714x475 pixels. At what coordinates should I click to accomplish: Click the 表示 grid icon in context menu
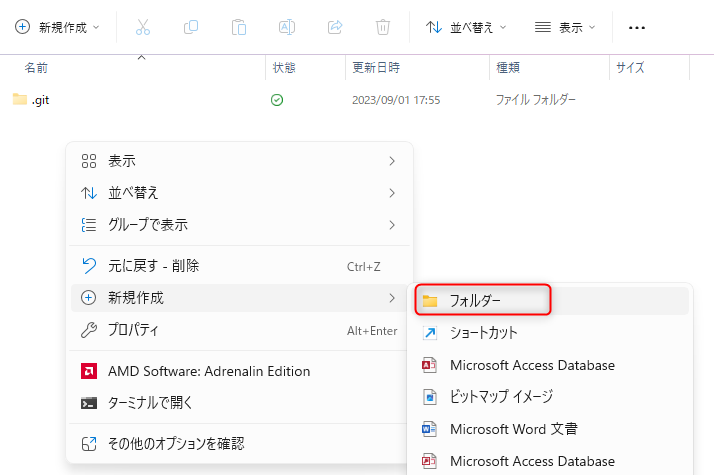pos(89,161)
